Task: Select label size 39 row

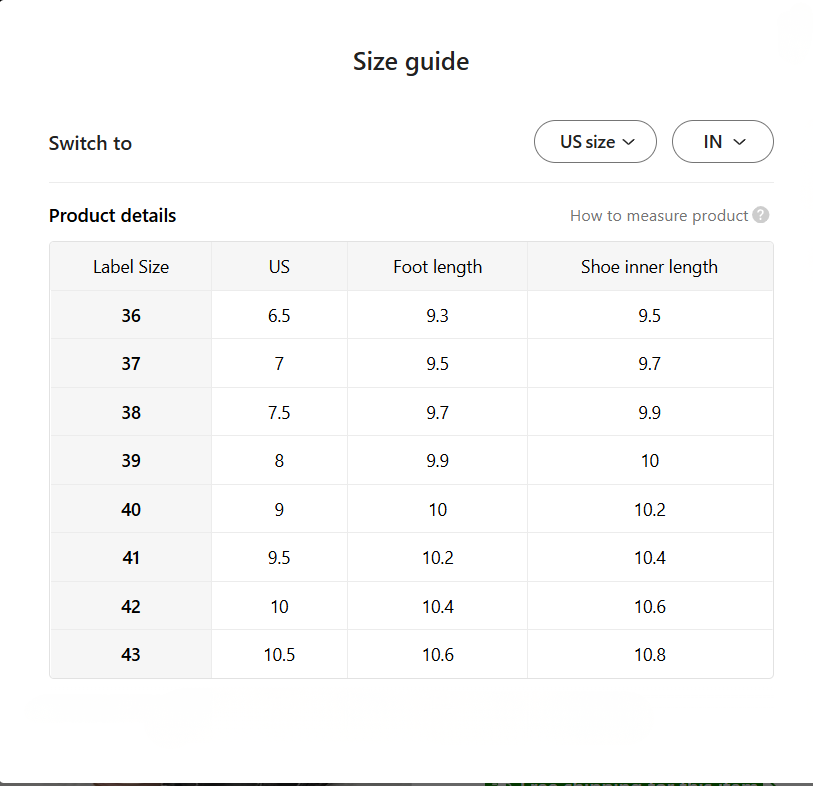Action: tap(131, 461)
